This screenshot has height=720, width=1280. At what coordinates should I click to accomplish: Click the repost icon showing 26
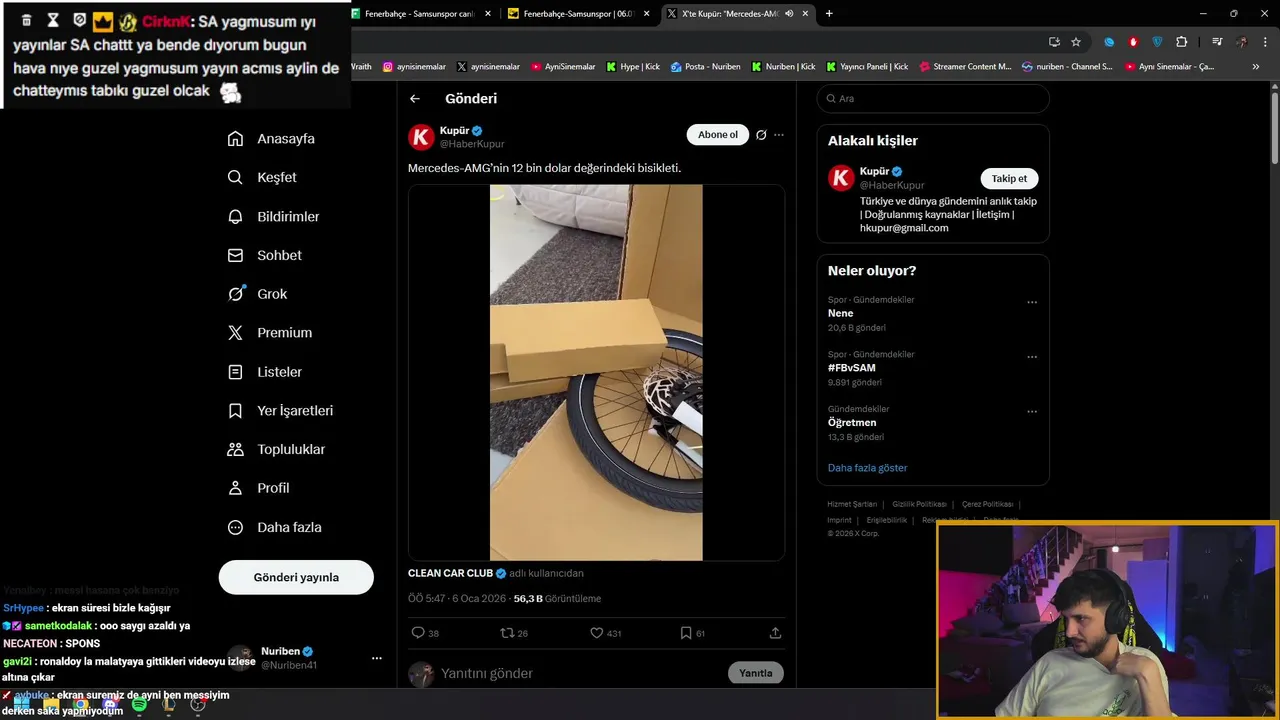[507, 633]
